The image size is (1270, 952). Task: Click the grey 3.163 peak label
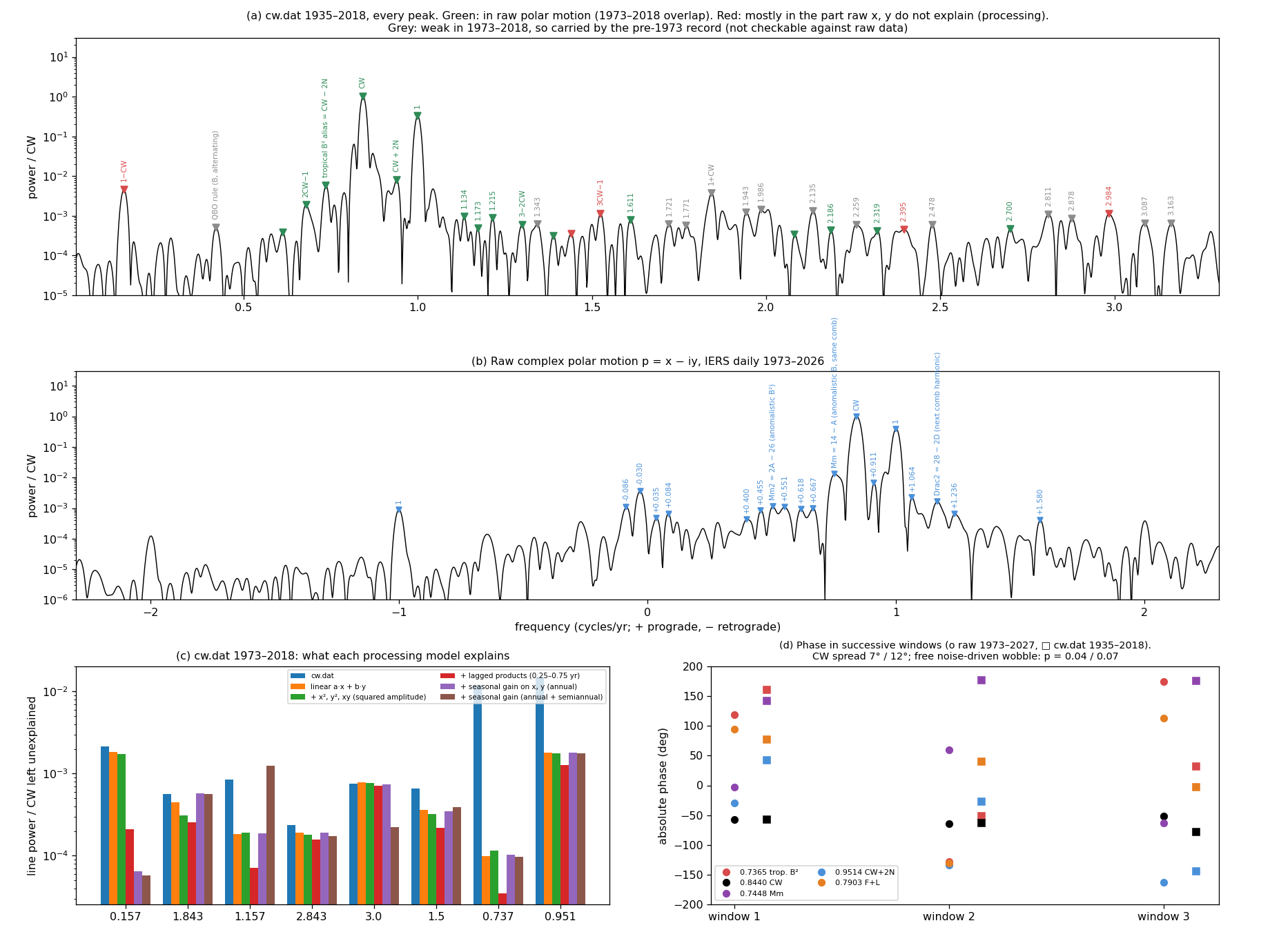pyautogui.click(x=1171, y=206)
